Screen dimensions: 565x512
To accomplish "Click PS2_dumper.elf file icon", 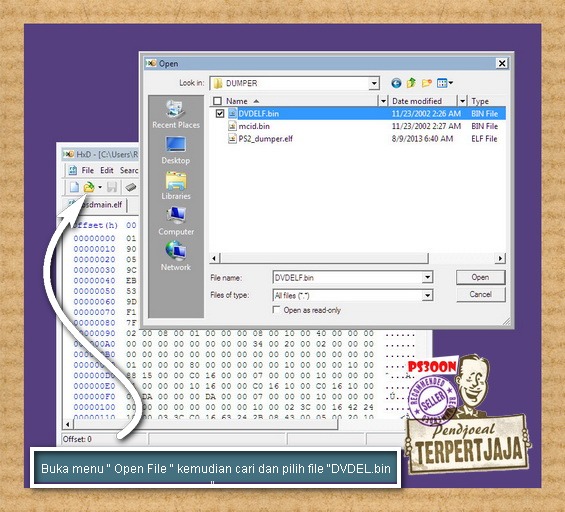I will [x=232, y=139].
